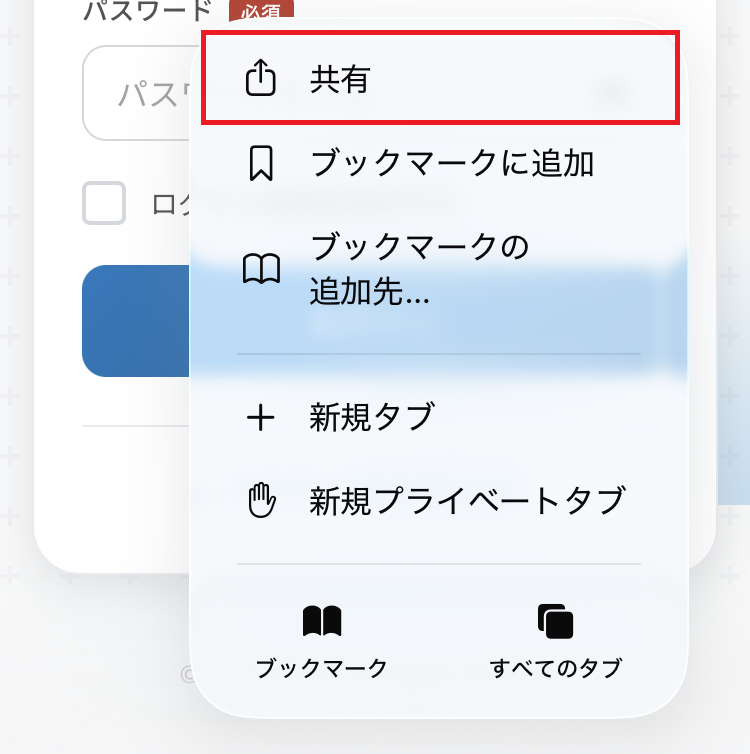
Task: Click the blue login button
Action: [x=136, y=321]
